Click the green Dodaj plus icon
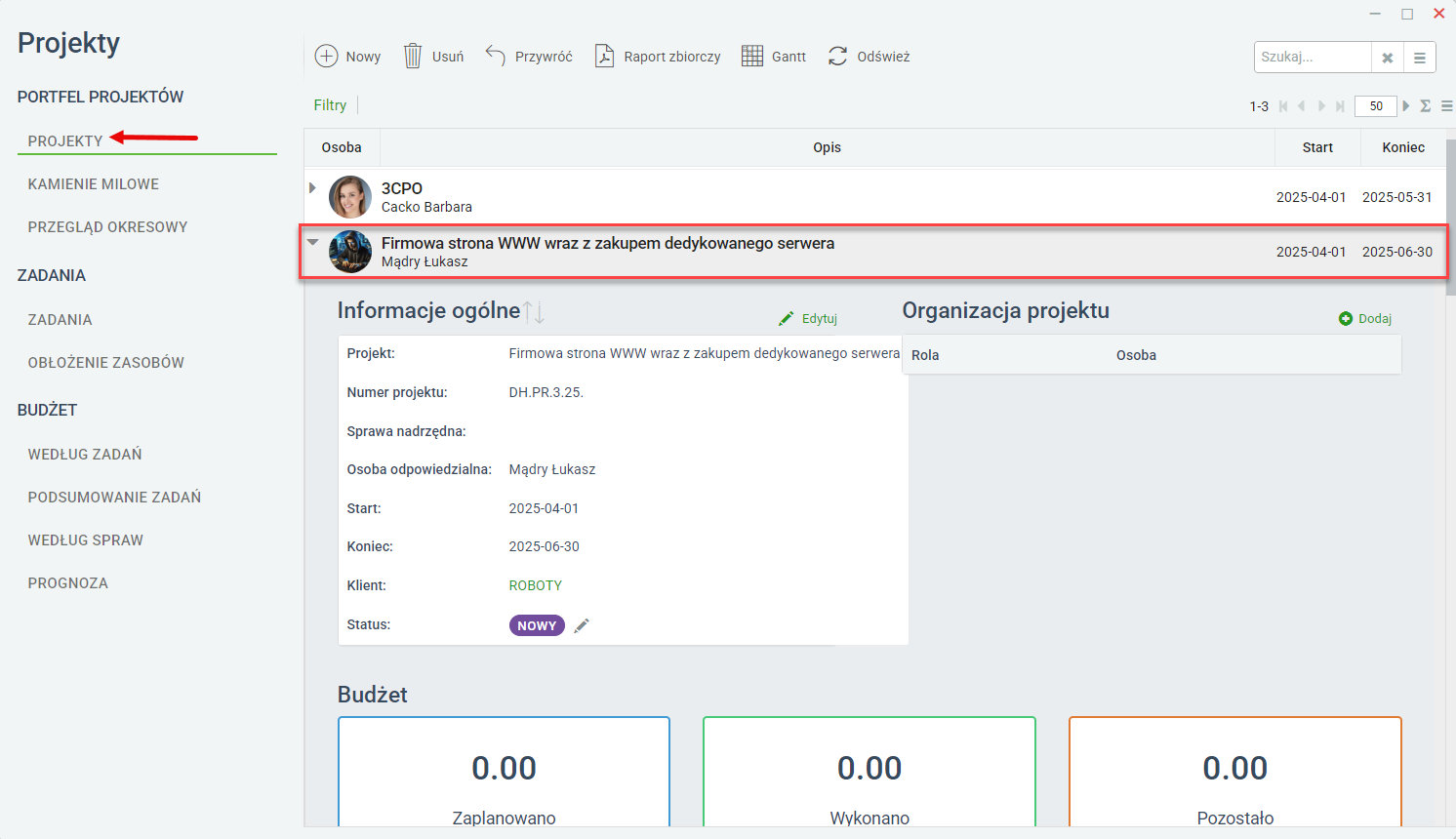This screenshot has height=839, width=1456. [1346, 319]
